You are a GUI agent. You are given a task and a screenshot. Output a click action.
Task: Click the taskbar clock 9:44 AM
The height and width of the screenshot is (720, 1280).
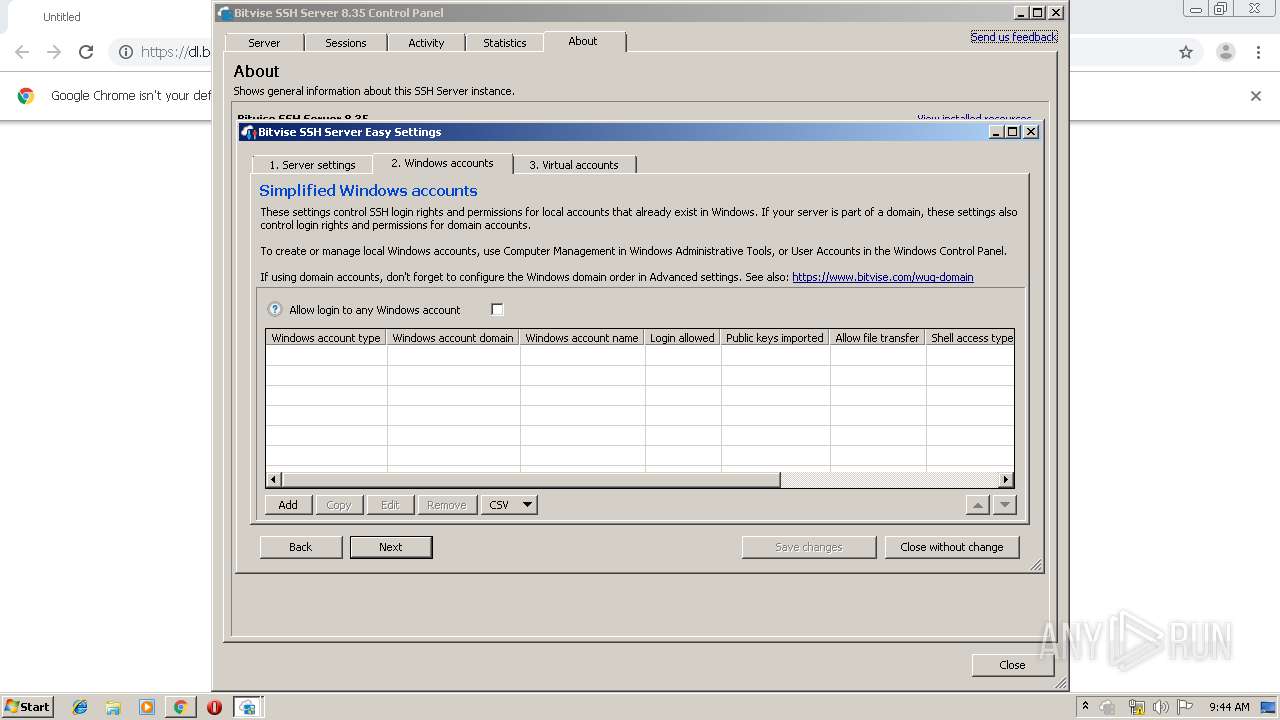click(x=1229, y=707)
